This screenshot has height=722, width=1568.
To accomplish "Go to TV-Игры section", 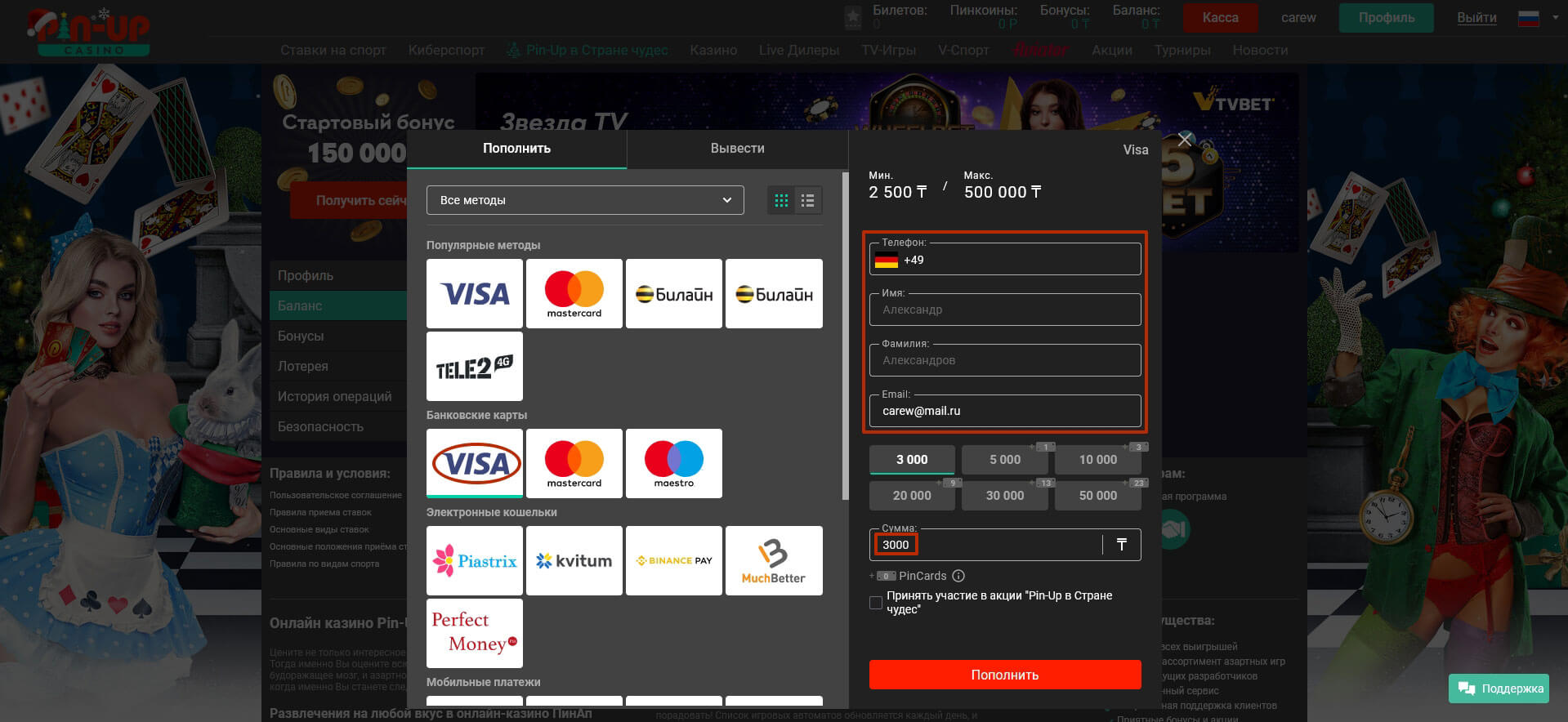I will tap(888, 50).
